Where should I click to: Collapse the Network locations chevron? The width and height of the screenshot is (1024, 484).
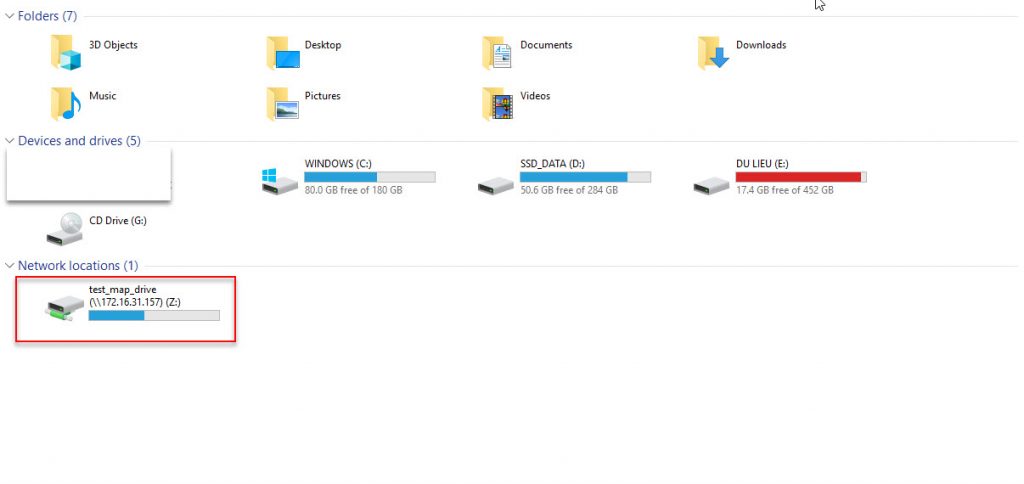(9, 265)
